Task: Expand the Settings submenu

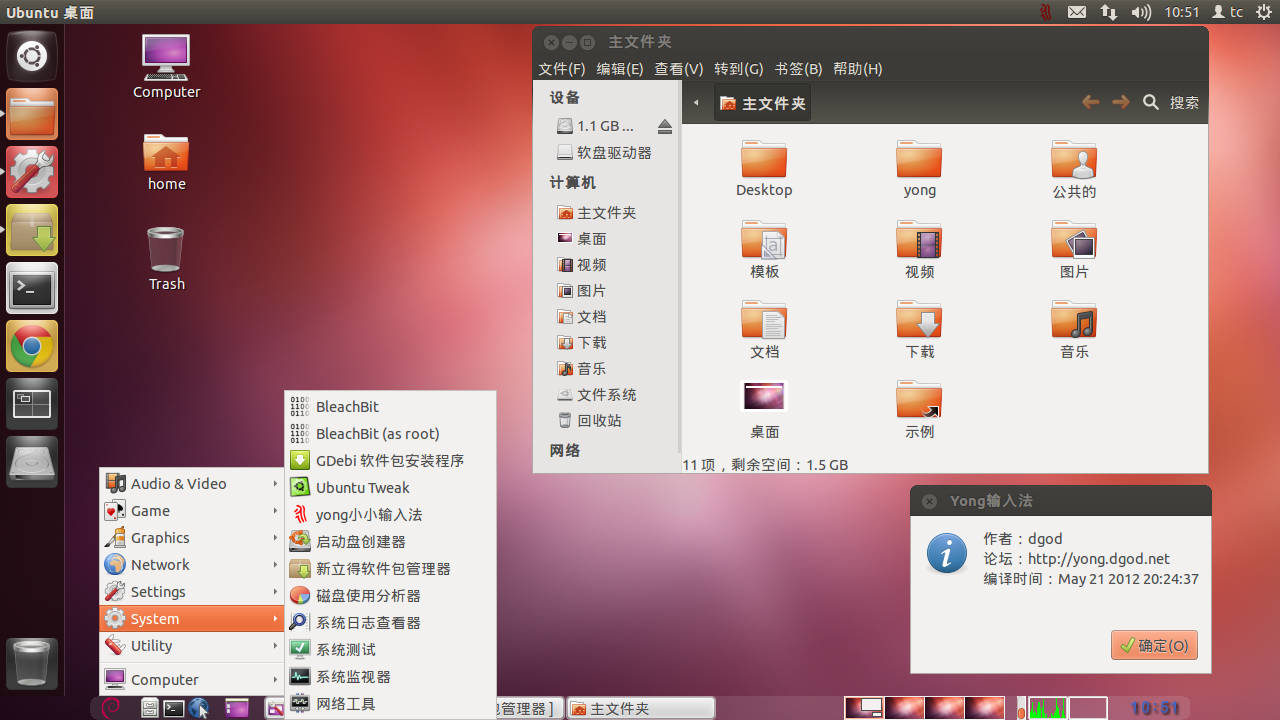Action: pyautogui.click(x=192, y=591)
